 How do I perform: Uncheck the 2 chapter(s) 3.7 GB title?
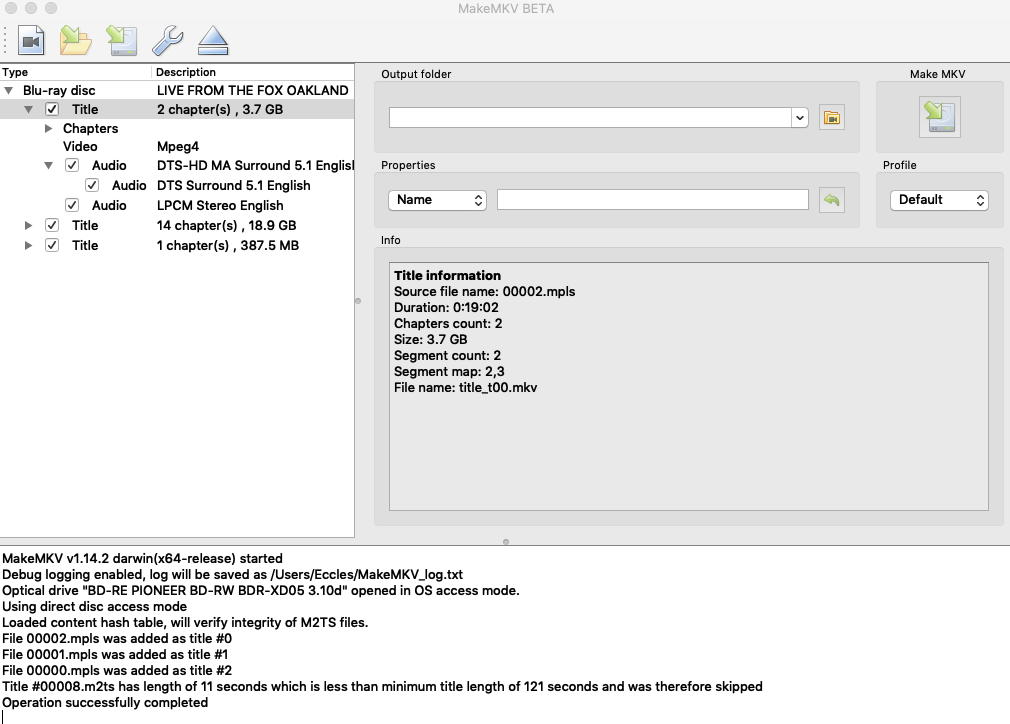pos(52,110)
